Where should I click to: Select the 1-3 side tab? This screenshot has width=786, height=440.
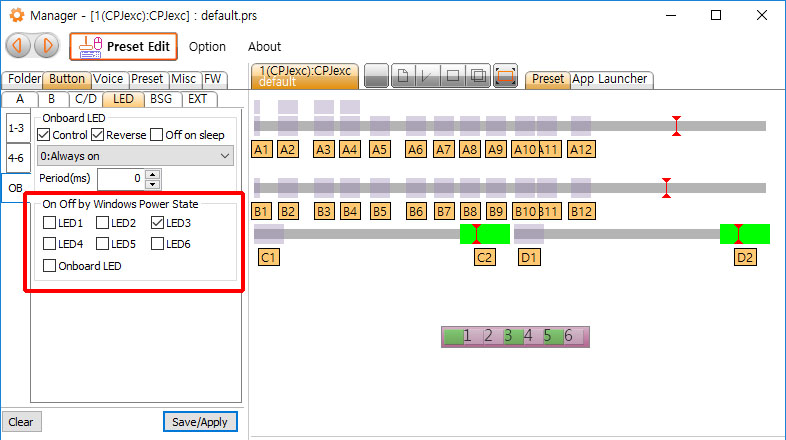pyautogui.click(x=17, y=128)
